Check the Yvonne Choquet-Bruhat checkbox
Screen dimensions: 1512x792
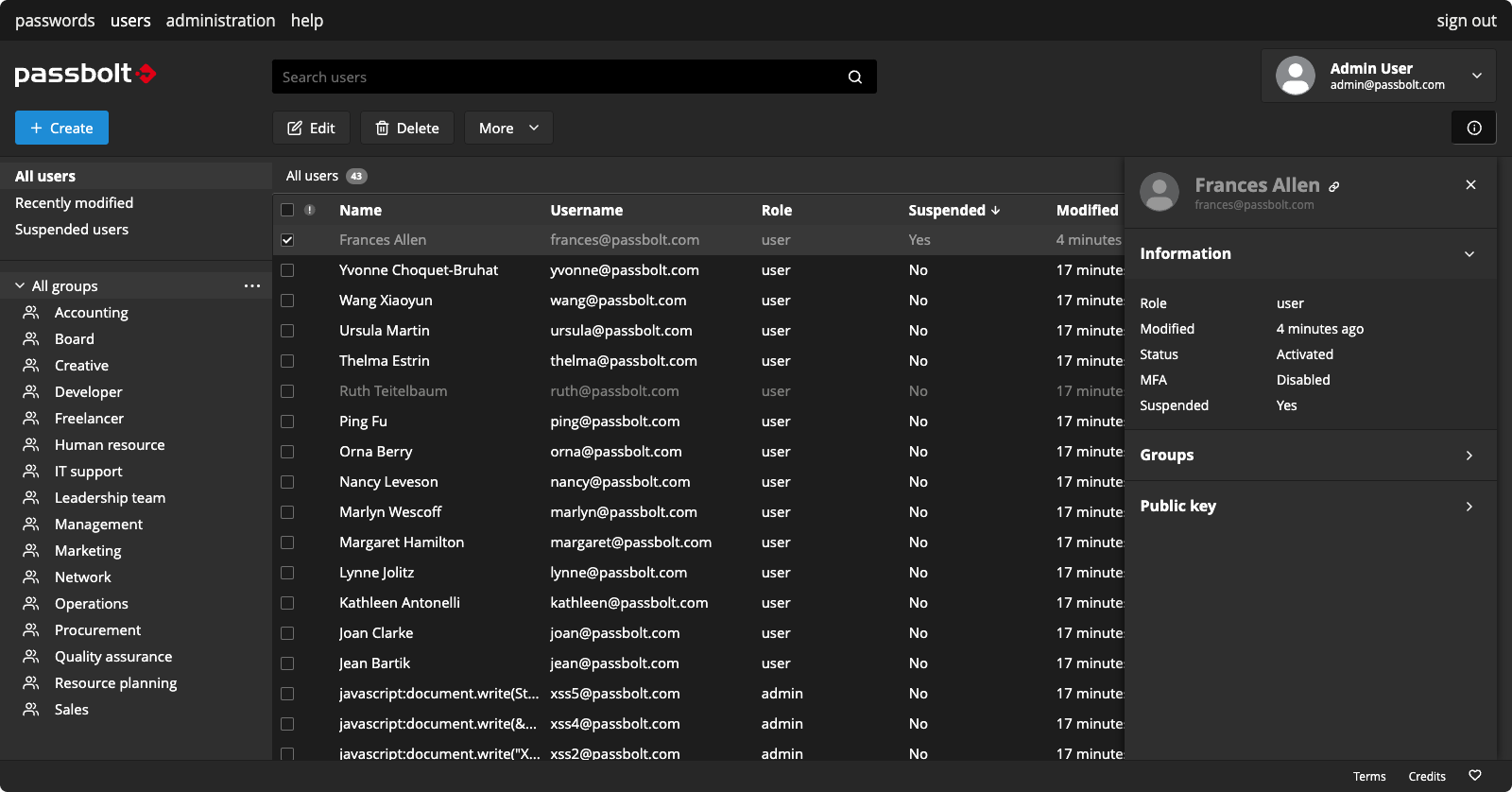[x=287, y=270]
